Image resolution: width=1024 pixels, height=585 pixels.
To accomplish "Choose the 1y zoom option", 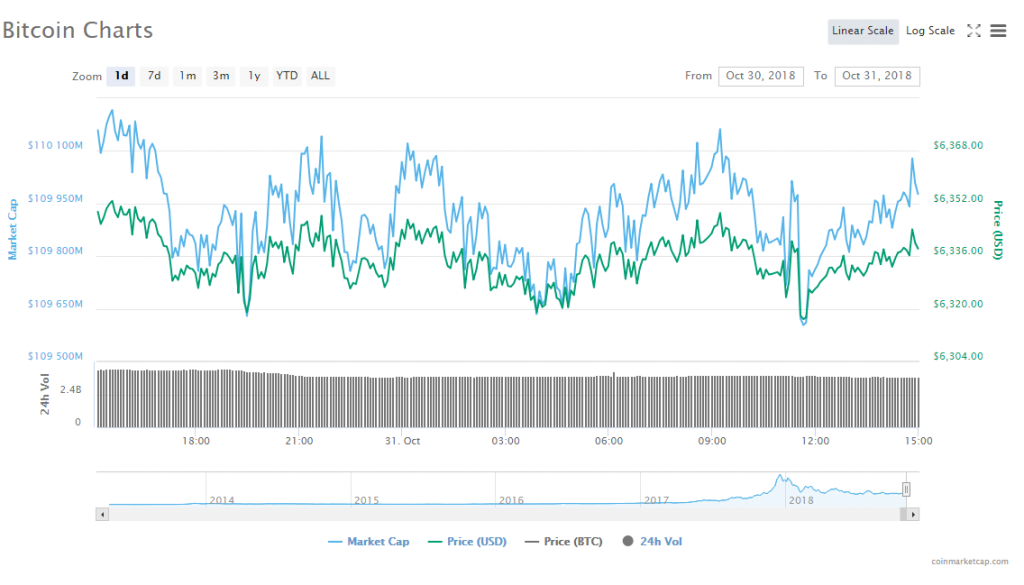I will point(254,76).
